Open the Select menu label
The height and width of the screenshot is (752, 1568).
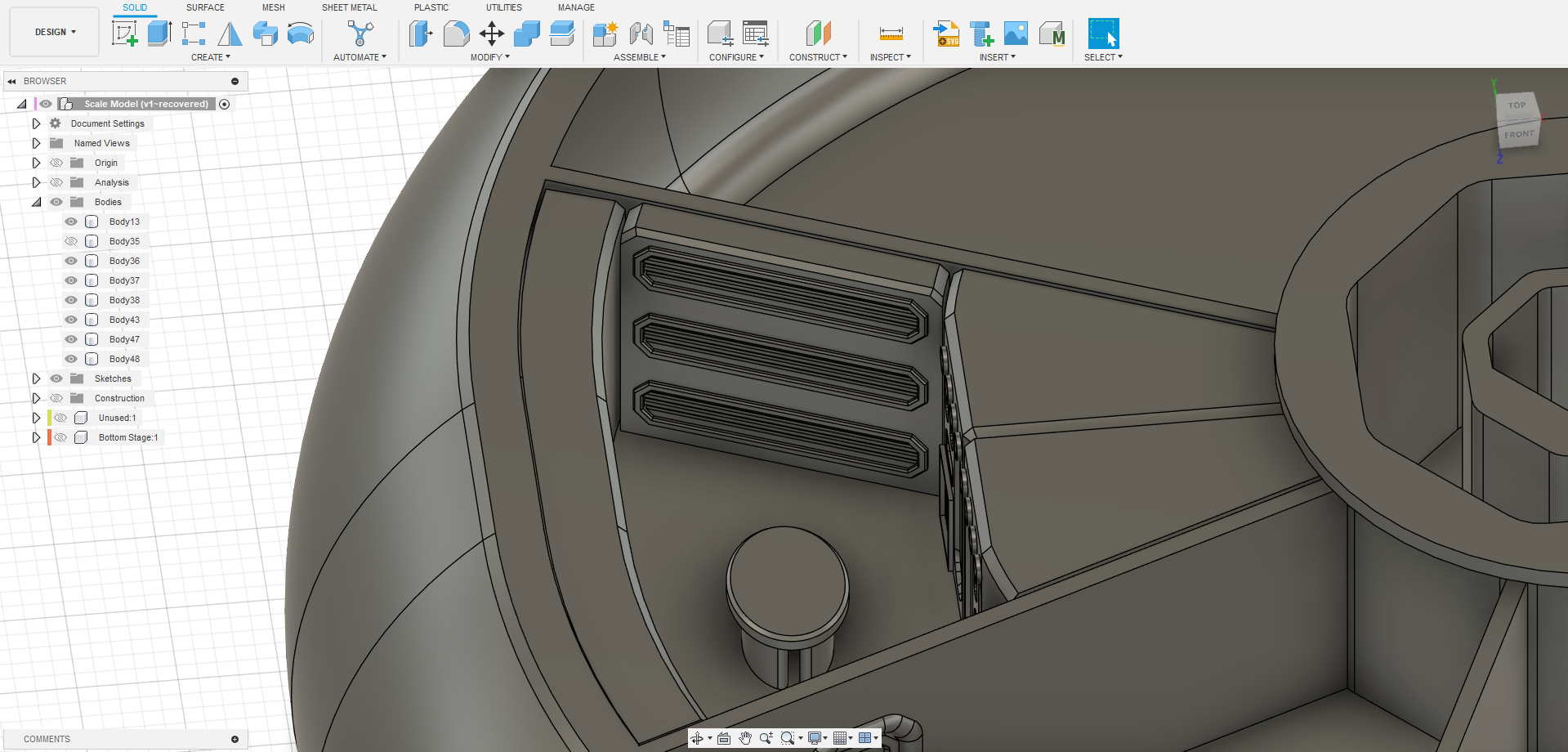(x=1103, y=57)
